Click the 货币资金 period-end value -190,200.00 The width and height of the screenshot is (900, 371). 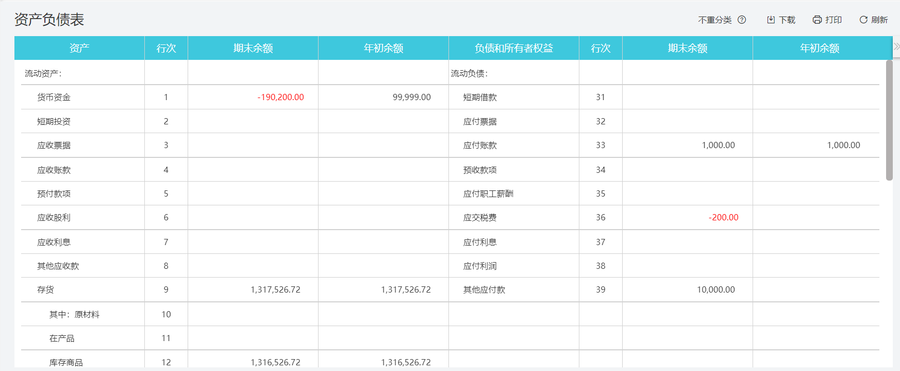click(x=281, y=97)
